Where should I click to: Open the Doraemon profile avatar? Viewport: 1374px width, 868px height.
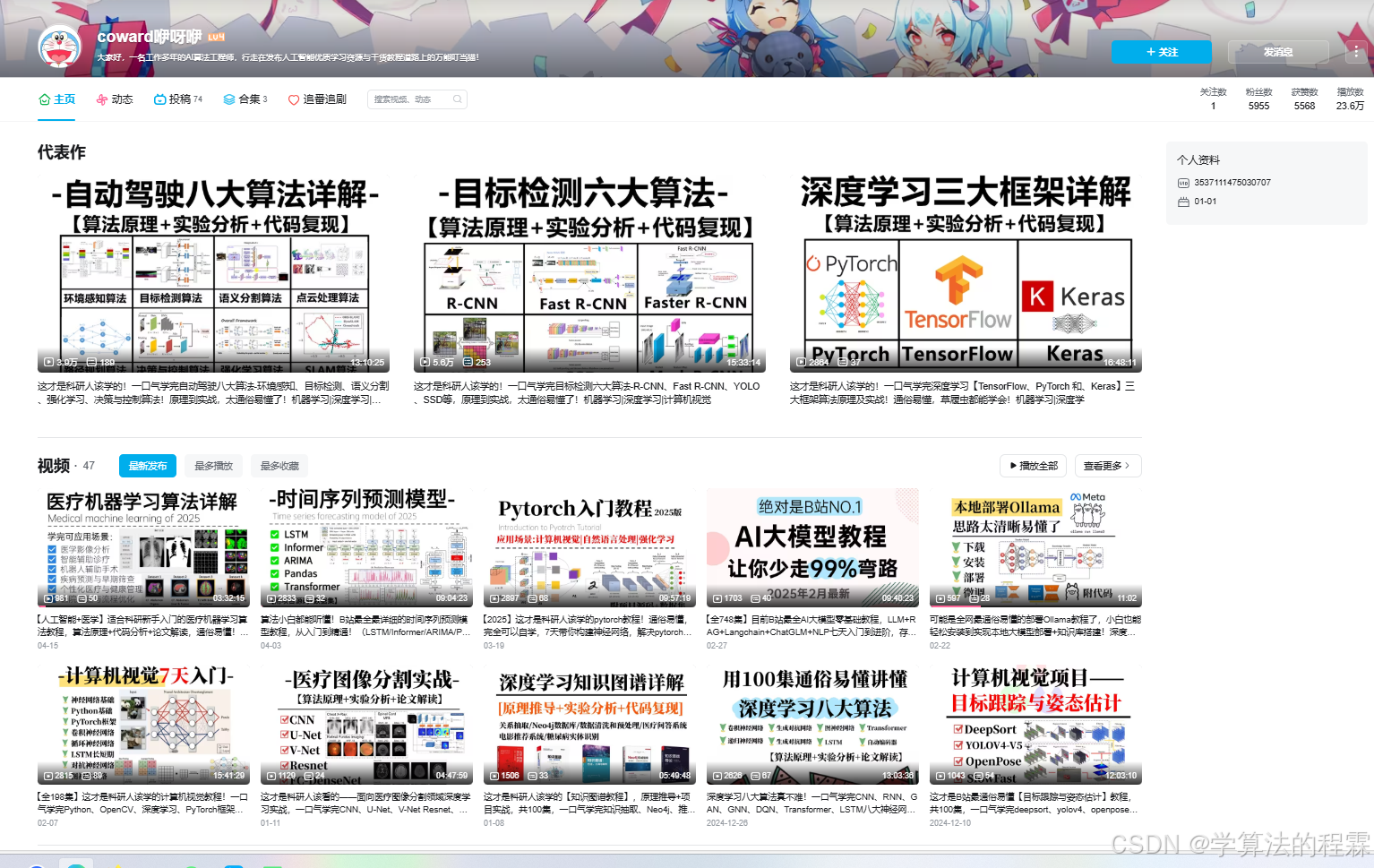coord(60,45)
